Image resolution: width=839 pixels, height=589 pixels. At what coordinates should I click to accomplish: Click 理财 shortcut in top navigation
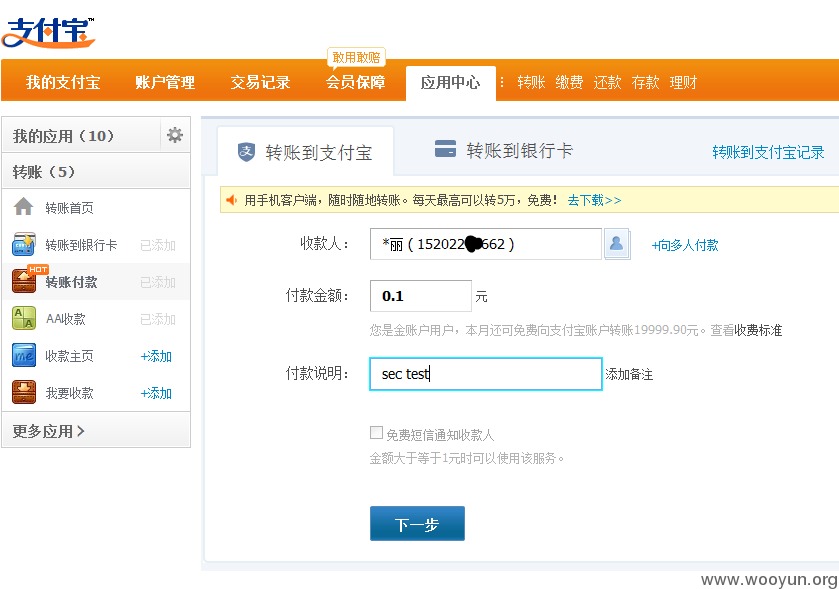pos(683,82)
